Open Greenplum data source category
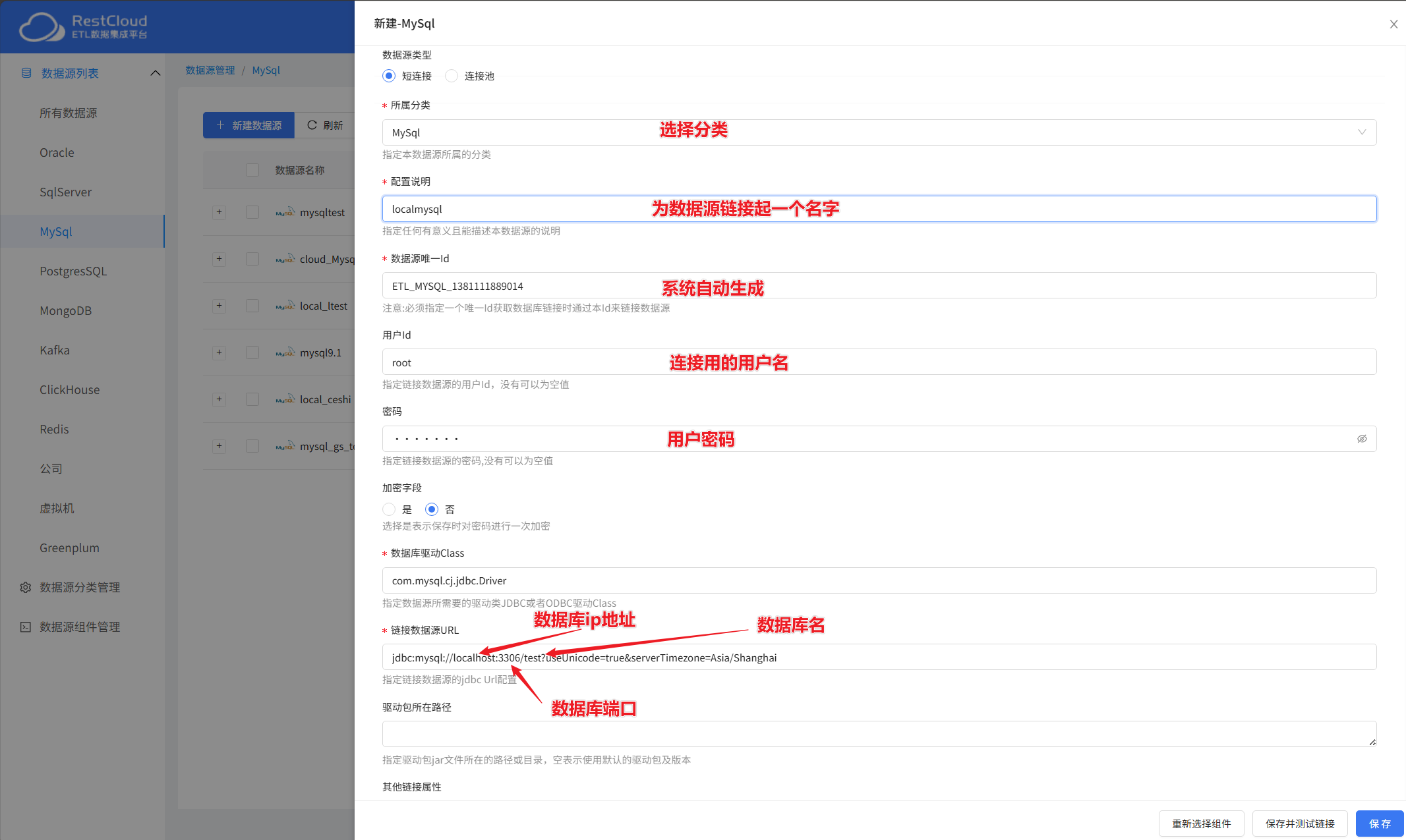Viewport: 1406px width, 840px height. coord(70,547)
